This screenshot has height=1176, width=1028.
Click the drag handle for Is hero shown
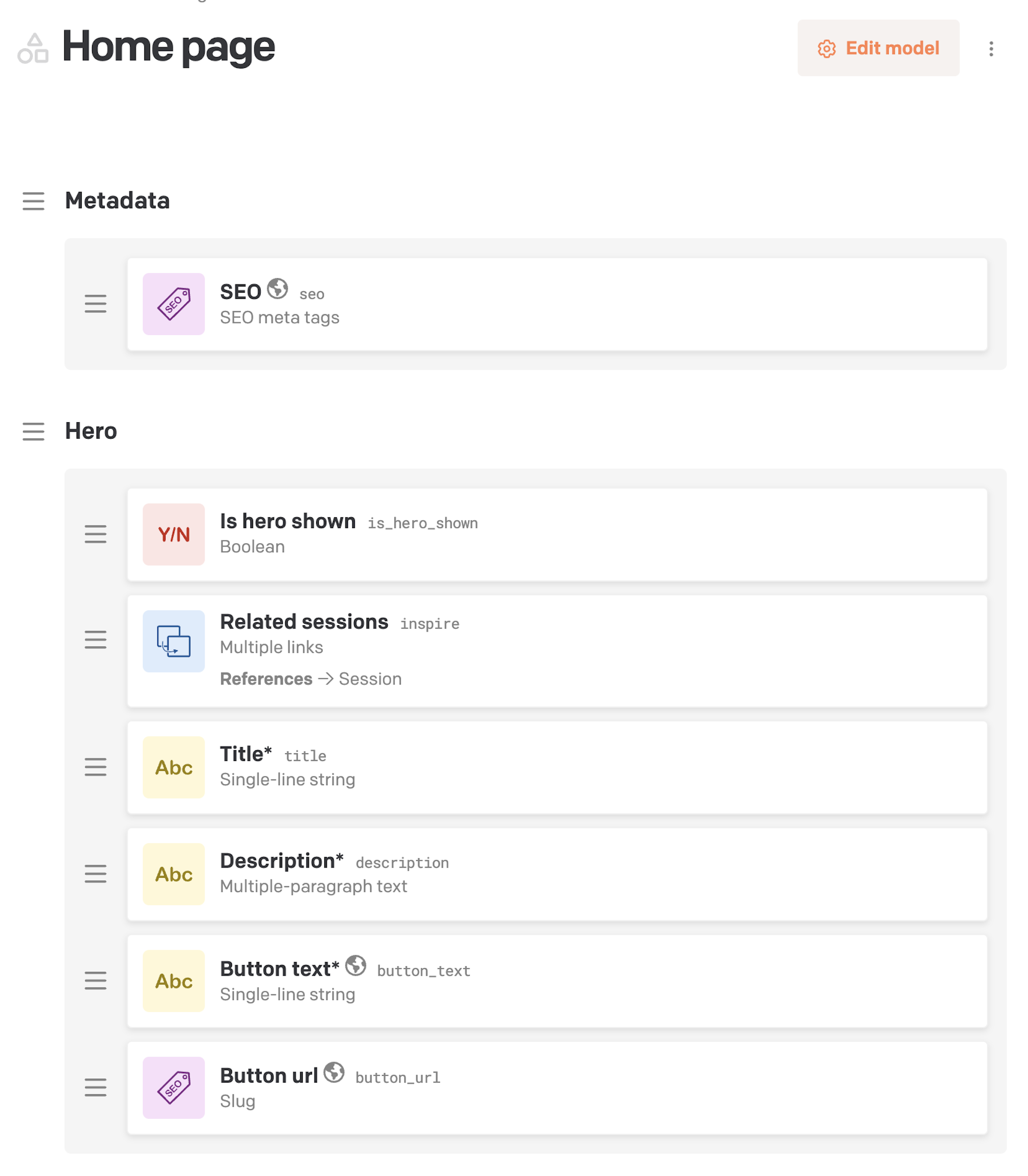click(x=96, y=534)
